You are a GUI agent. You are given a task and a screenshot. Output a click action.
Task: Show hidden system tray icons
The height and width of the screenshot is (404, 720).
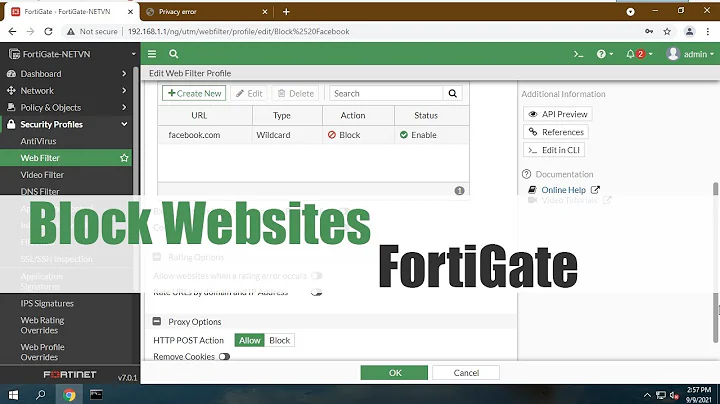(x=647, y=395)
